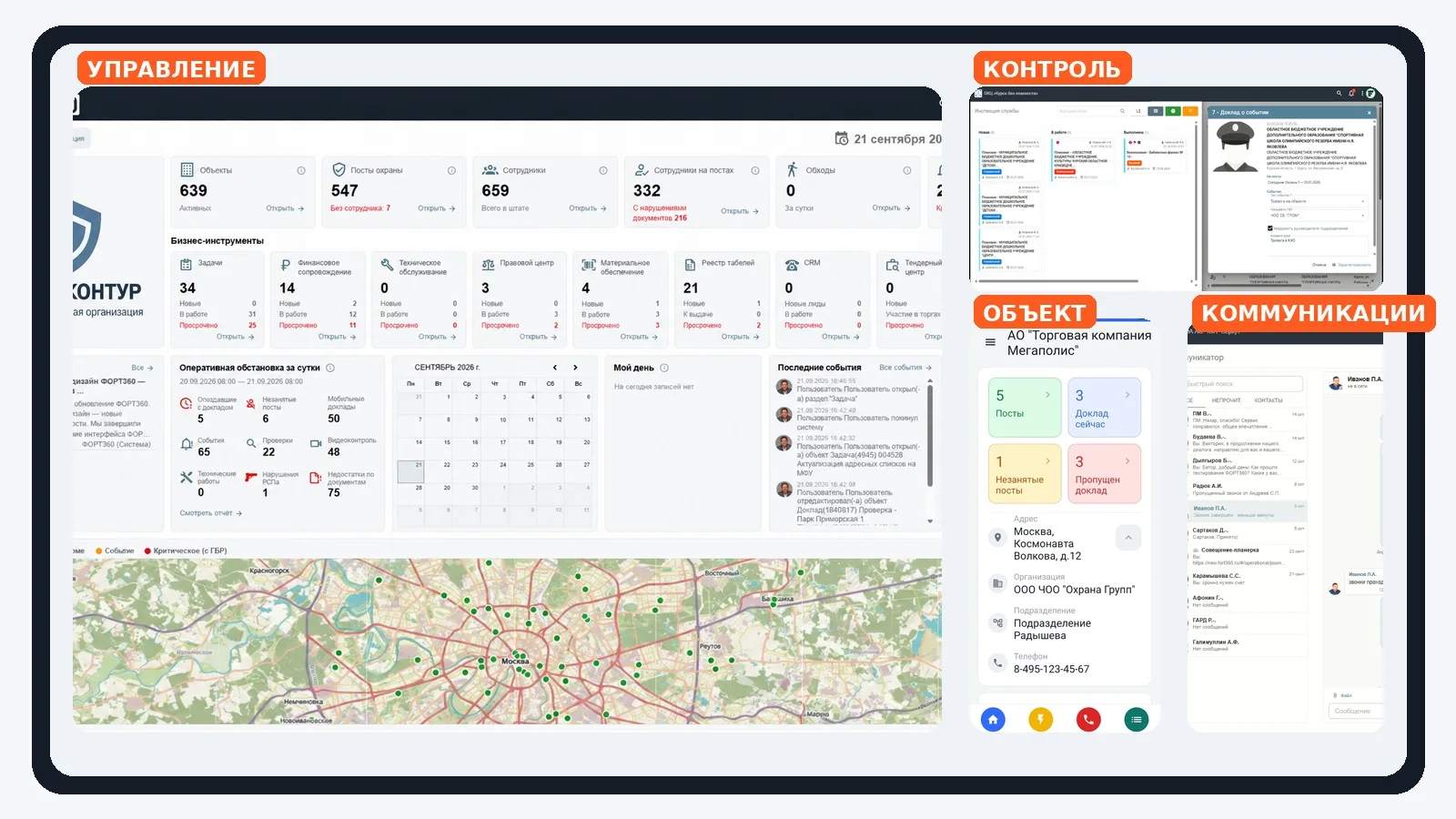Click the Посты охраны shield icon
This screenshot has height=819, width=1456.
pos(339,170)
